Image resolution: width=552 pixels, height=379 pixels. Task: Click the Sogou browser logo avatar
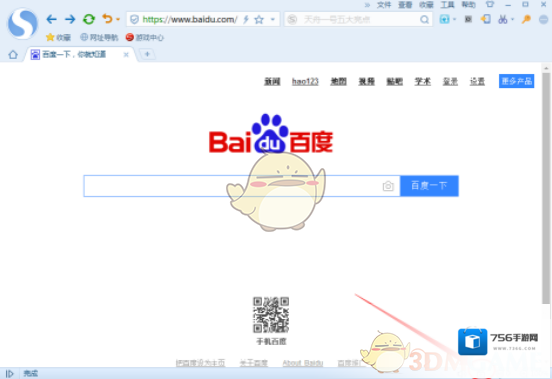point(23,23)
